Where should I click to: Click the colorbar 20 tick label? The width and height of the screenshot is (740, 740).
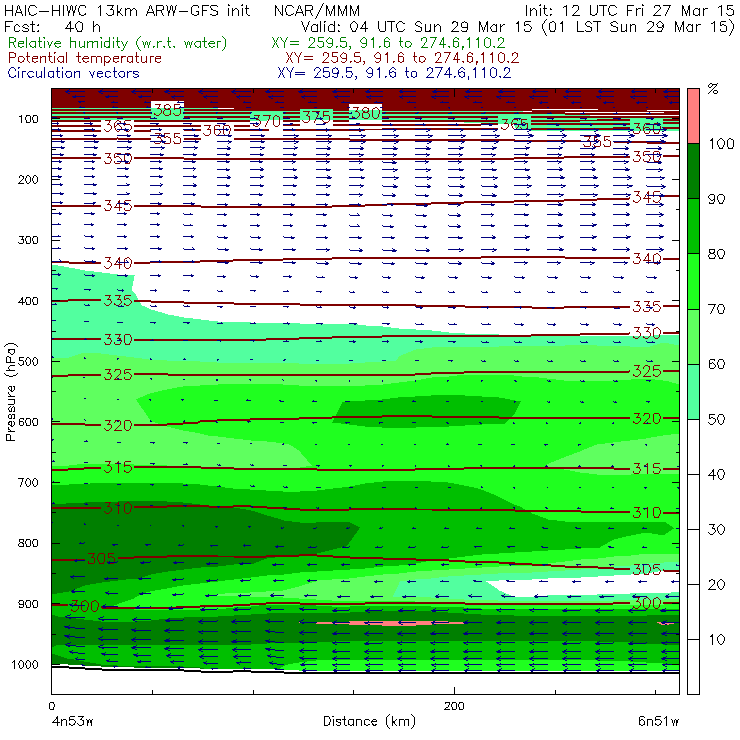(x=716, y=585)
